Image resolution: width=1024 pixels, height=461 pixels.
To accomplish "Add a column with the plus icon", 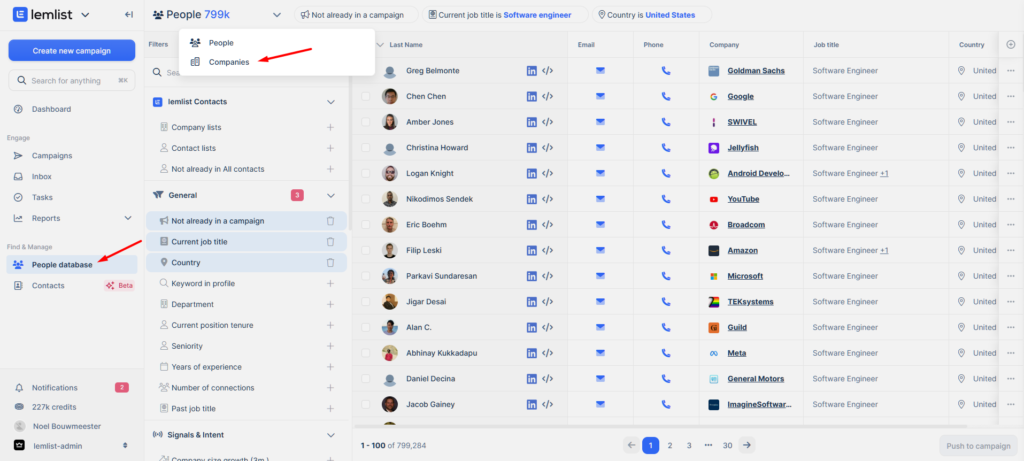I will tap(1010, 45).
